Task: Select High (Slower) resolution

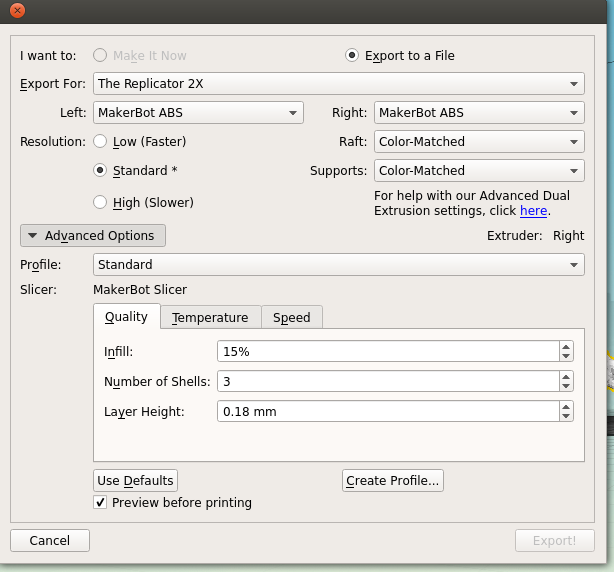Action: (100, 202)
